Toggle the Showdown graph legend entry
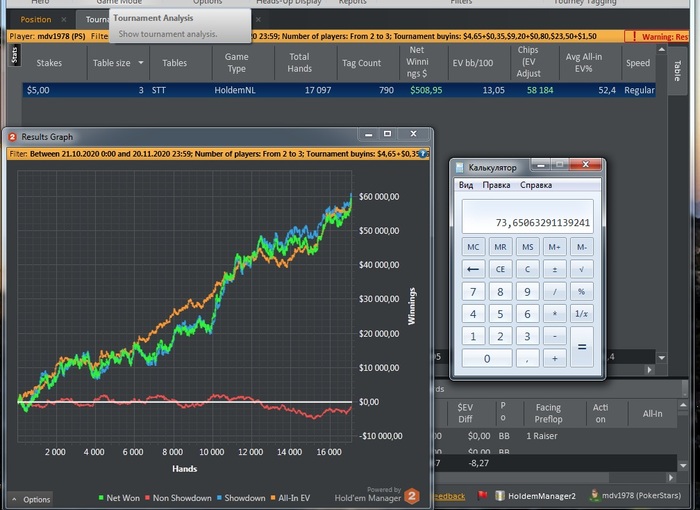Viewport: 700px width, 510px height. tap(241, 498)
